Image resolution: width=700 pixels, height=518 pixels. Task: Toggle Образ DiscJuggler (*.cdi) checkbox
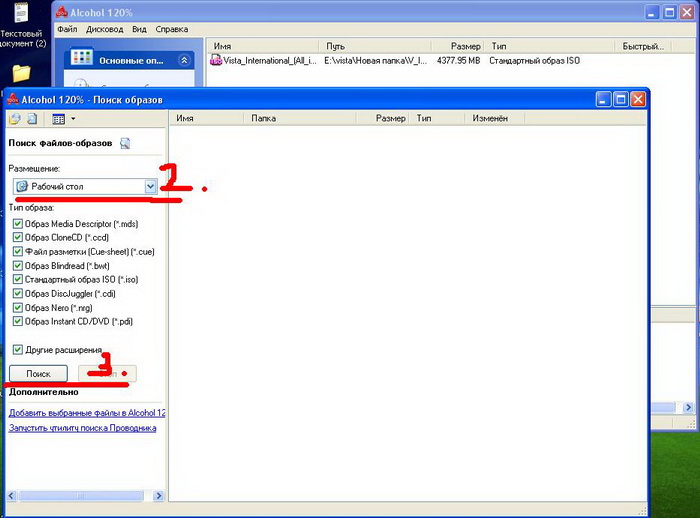17,293
